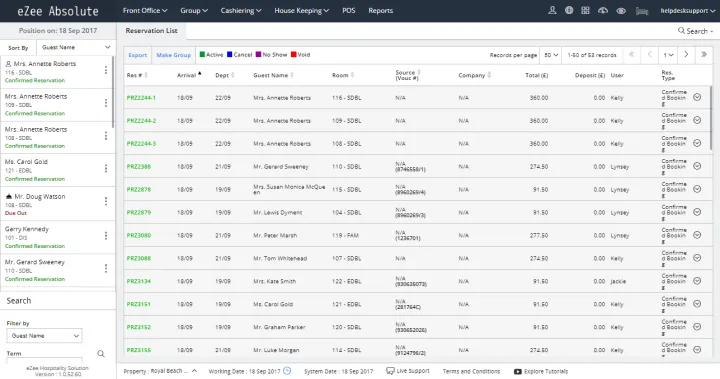Image resolution: width=720 pixels, height=379 pixels.
Task: Open reservation link PRZ3080
Action: 139,235
